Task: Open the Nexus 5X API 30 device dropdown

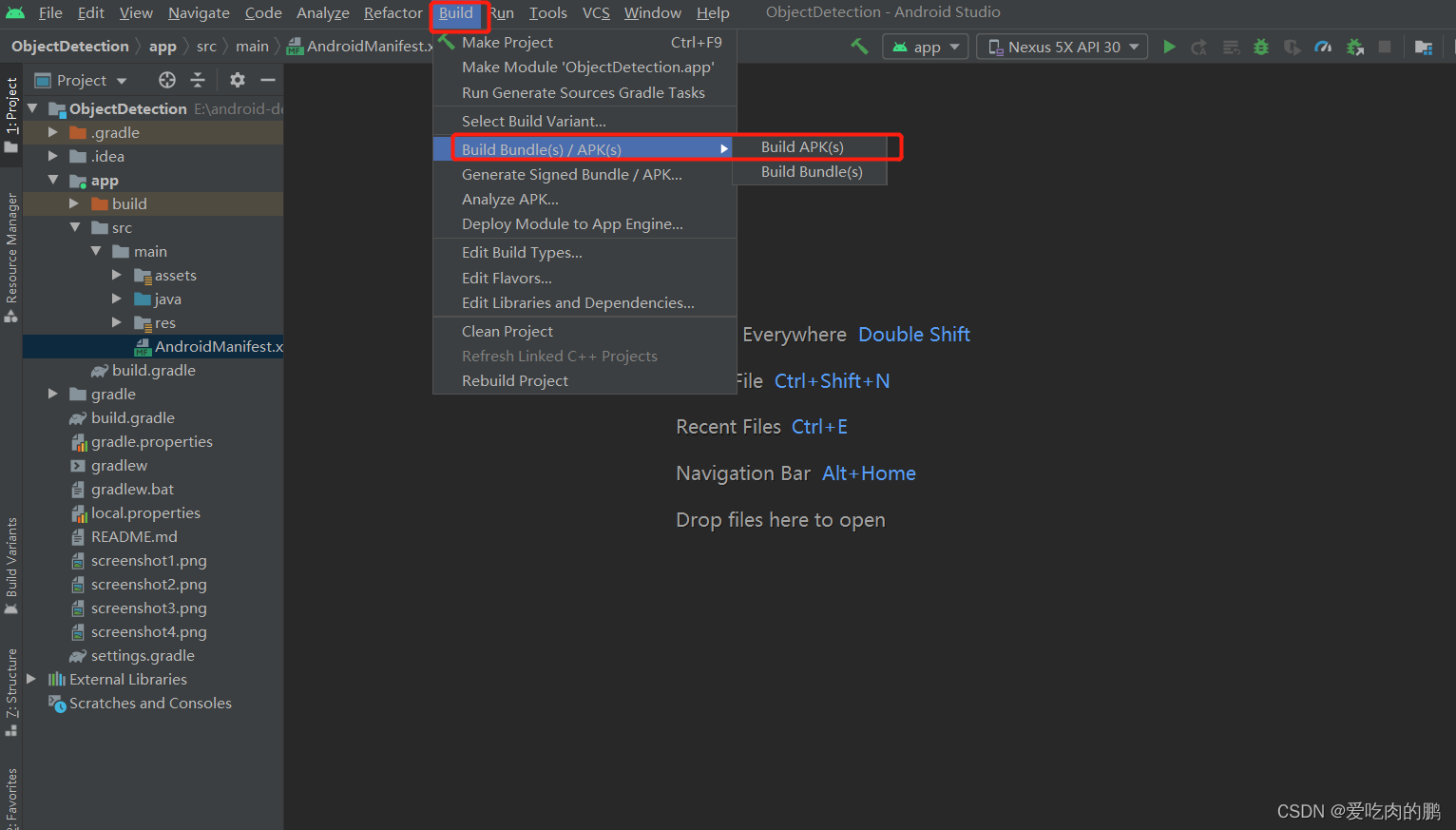Action: (x=1062, y=47)
